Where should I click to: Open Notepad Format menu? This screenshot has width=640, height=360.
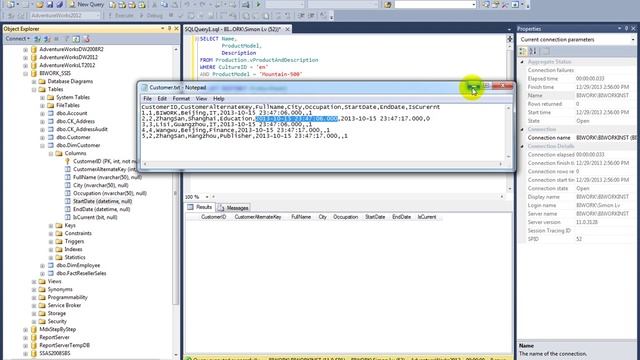tap(181, 99)
